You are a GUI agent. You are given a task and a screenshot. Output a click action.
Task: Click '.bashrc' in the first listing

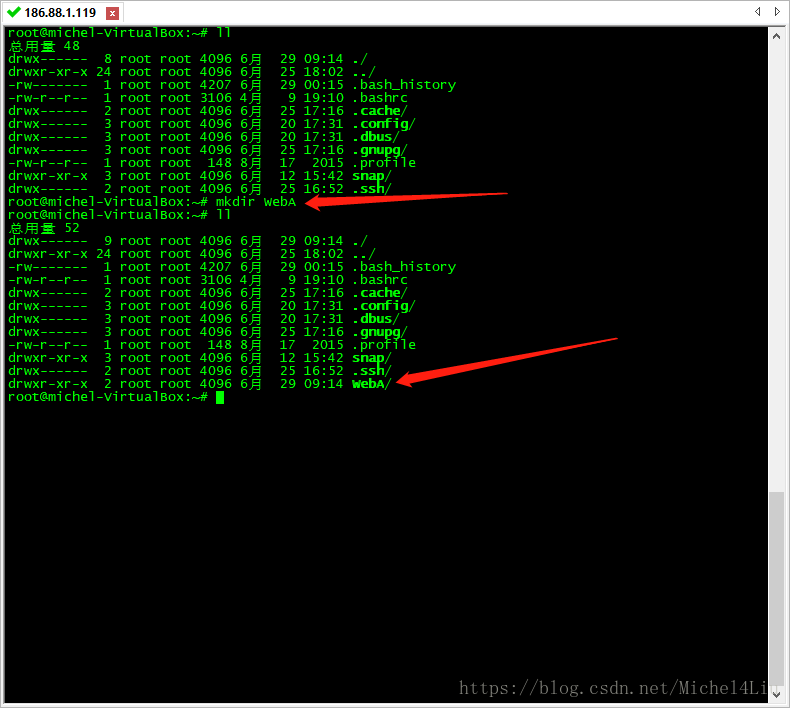click(x=380, y=98)
